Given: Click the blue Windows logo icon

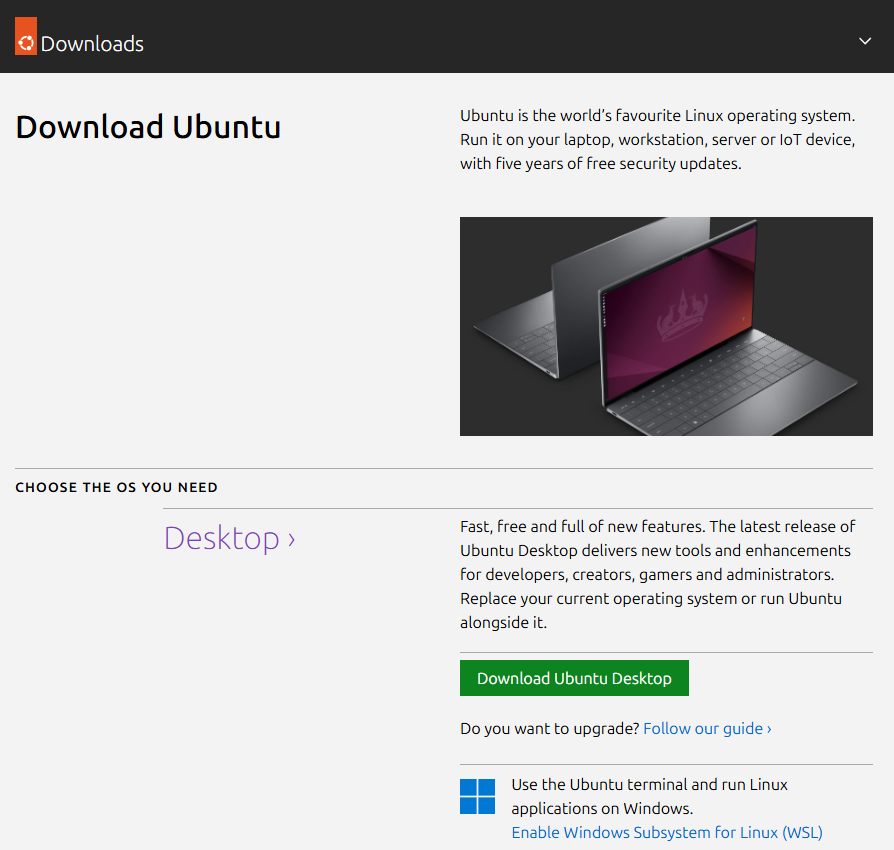Looking at the screenshot, I should [x=477, y=796].
